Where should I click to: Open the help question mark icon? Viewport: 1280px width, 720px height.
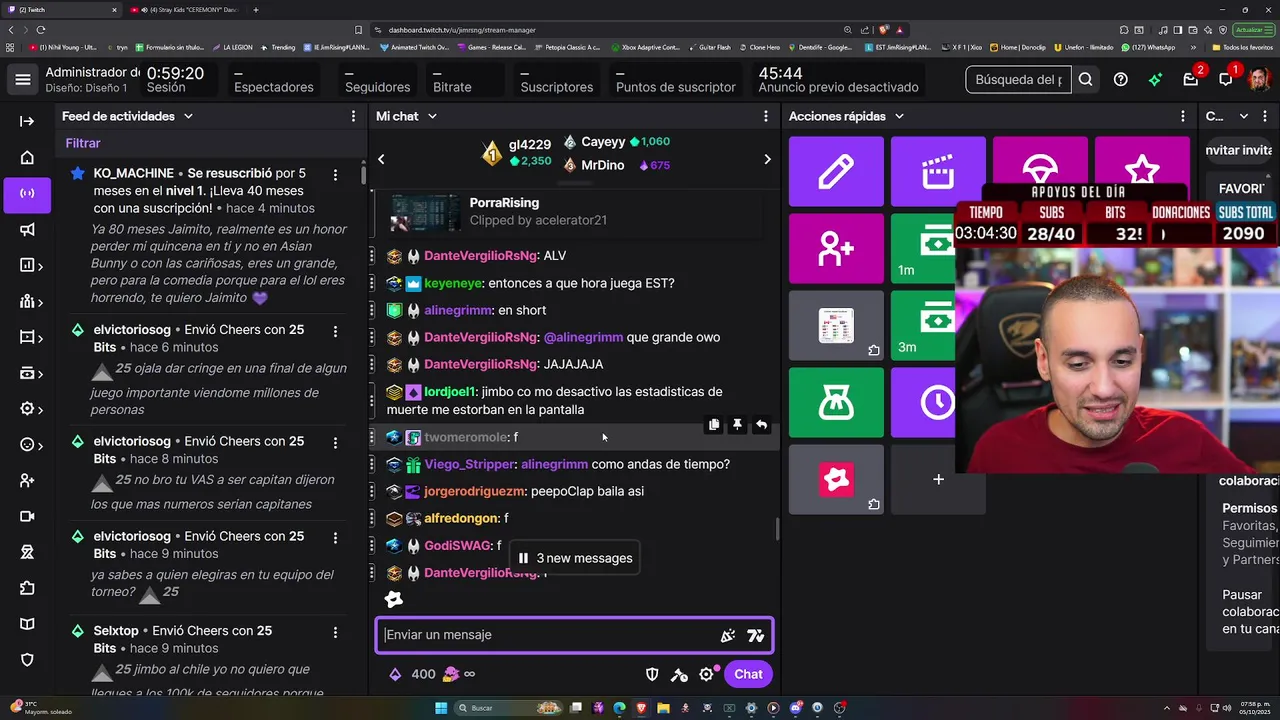click(x=1121, y=79)
